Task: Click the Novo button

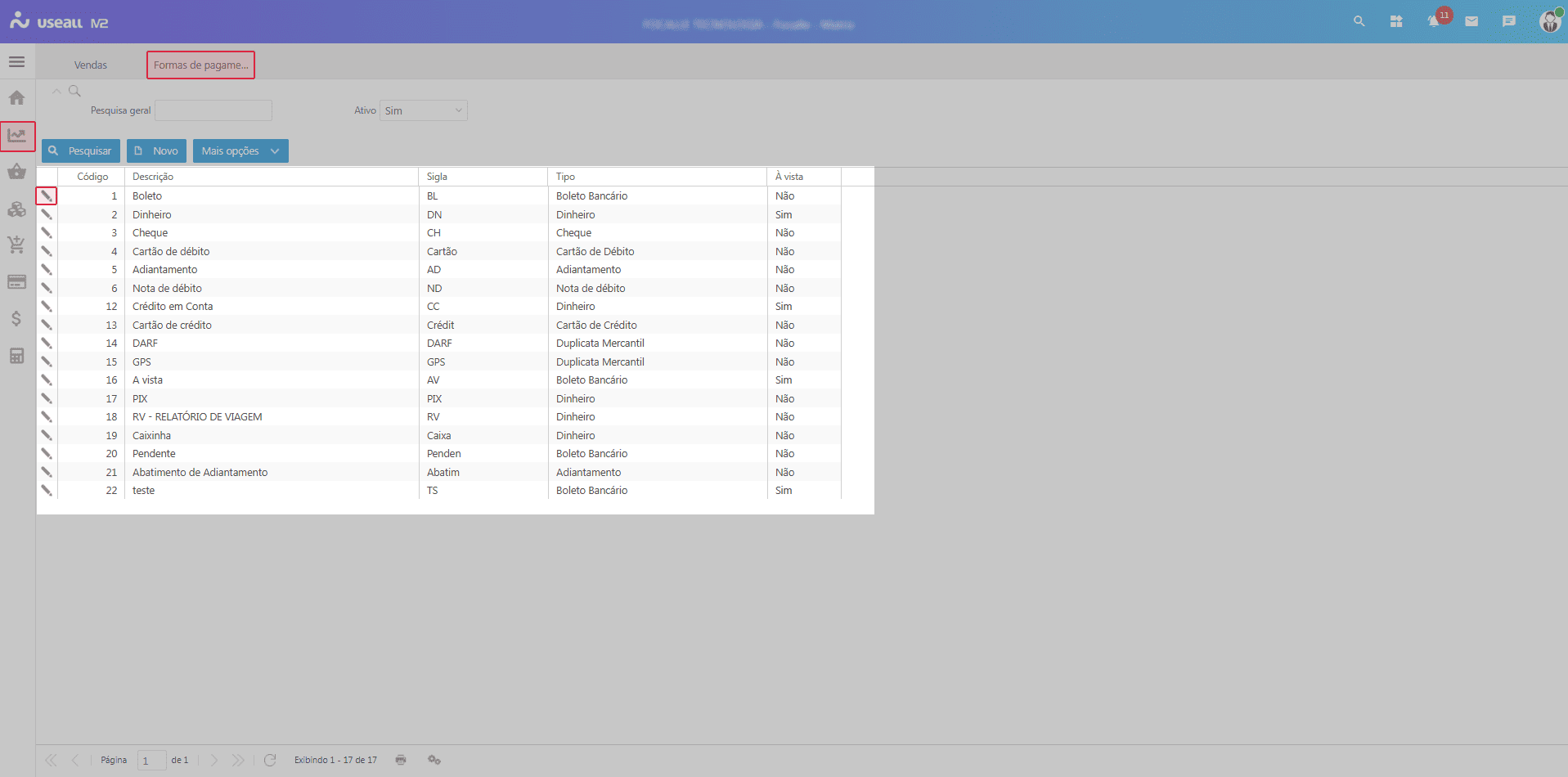Action: 156,151
